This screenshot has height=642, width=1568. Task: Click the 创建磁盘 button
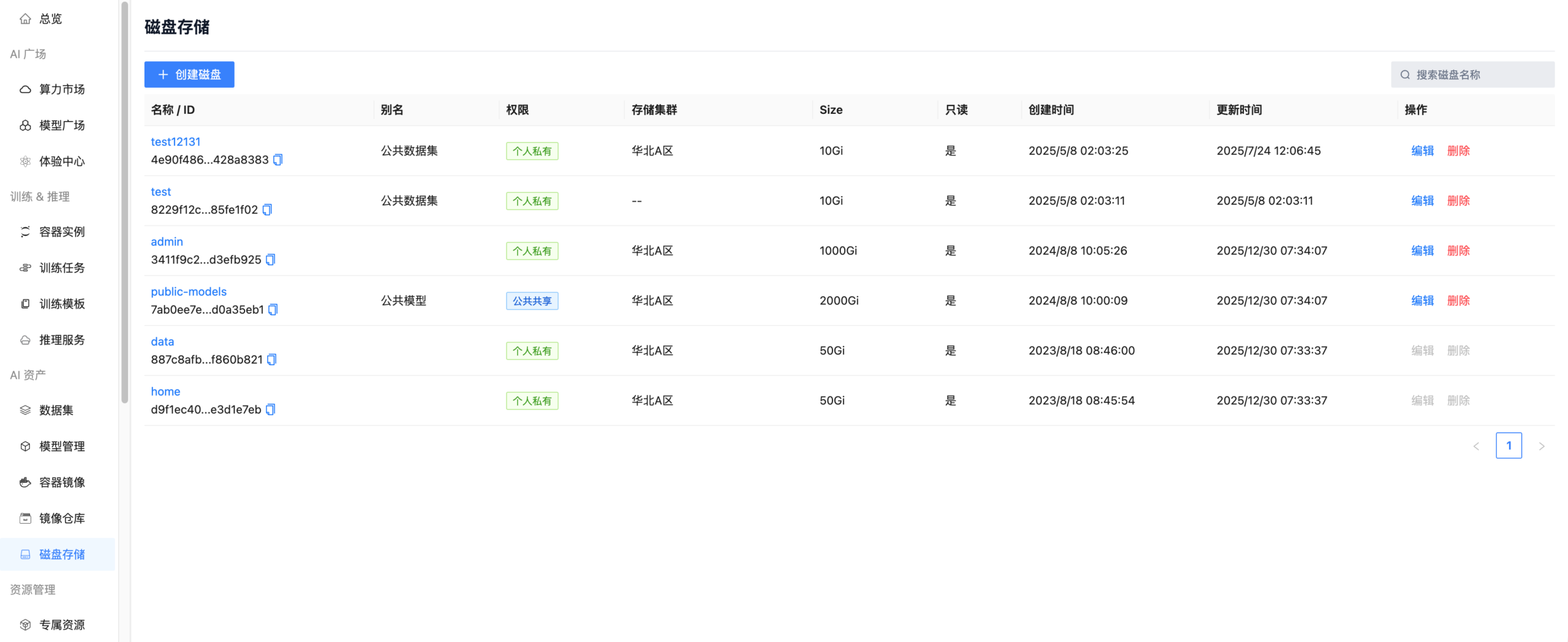(x=189, y=75)
